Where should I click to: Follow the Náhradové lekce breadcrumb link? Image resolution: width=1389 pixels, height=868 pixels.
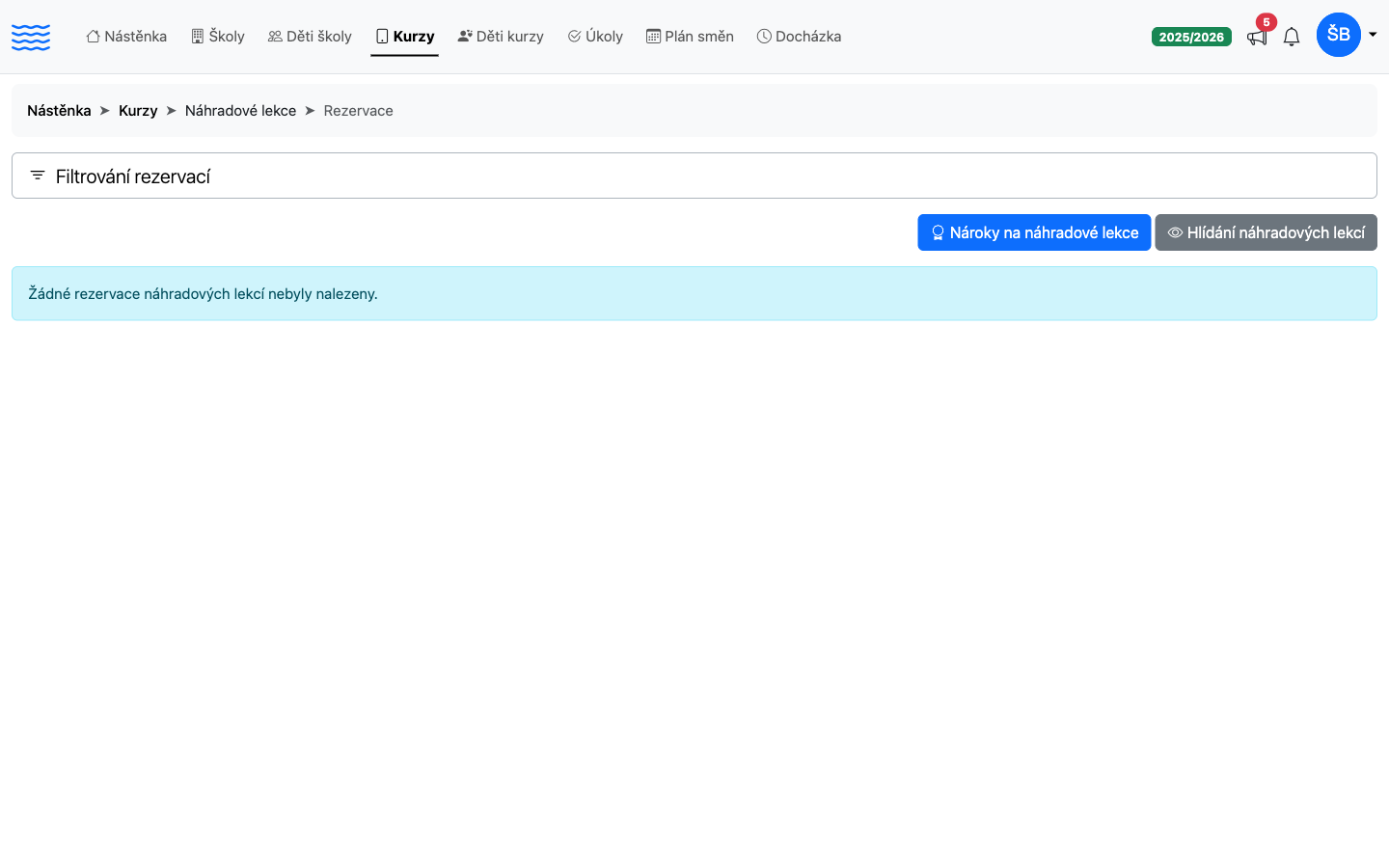click(x=240, y=111)
